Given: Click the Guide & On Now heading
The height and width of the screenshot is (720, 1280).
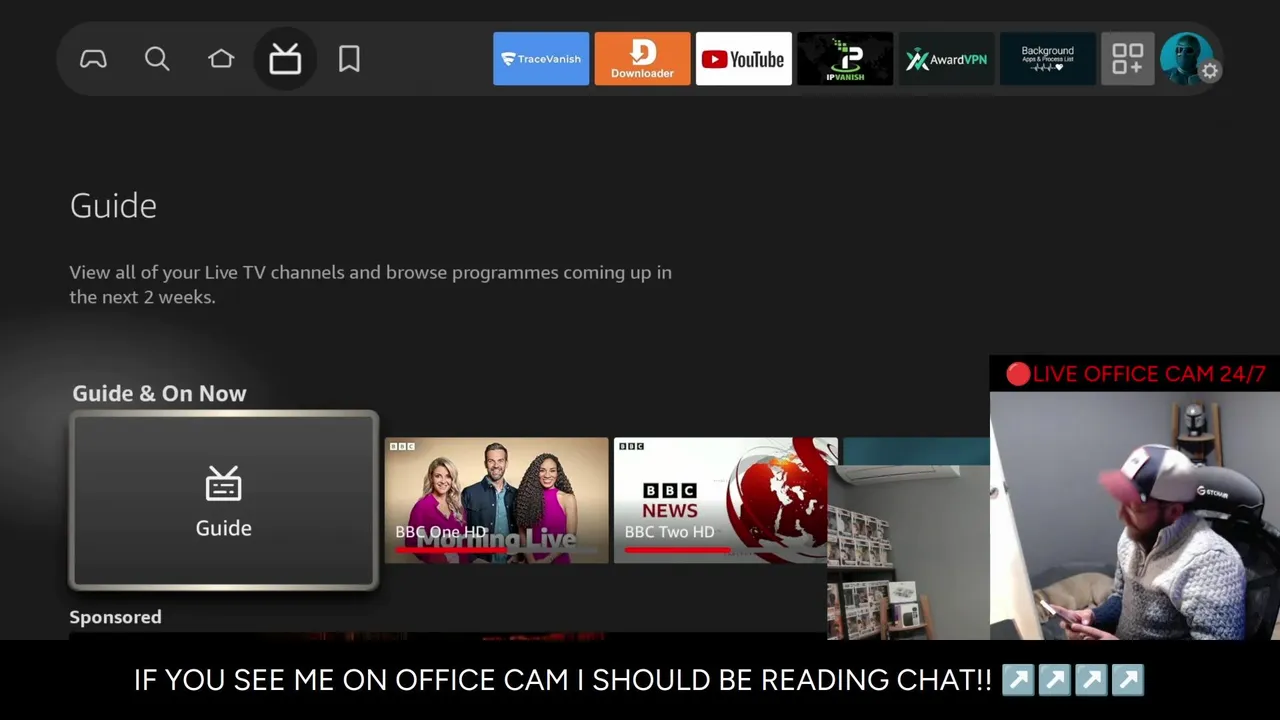Looking at the screenshot, I should point(159,393).
